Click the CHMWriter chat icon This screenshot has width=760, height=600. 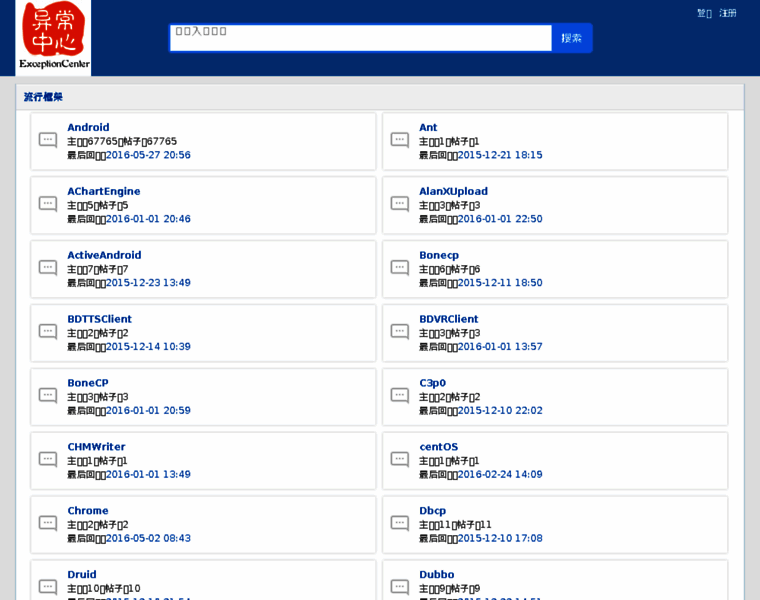tap(48, 460)
